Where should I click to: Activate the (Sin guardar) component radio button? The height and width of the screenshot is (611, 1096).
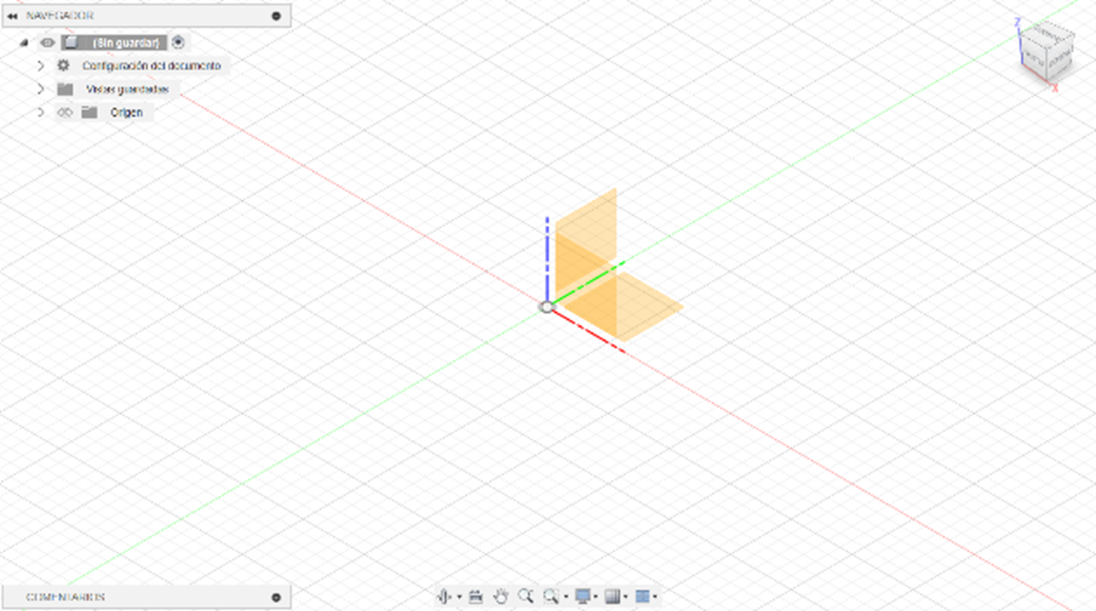pos(178,42)
